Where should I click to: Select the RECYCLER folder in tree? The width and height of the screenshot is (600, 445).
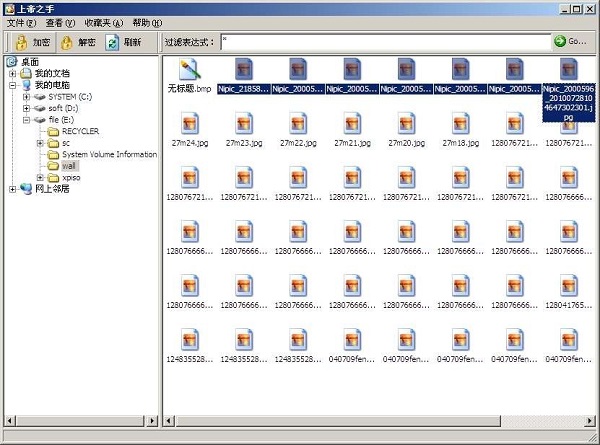pyautogui.click(x=80, y=131)
